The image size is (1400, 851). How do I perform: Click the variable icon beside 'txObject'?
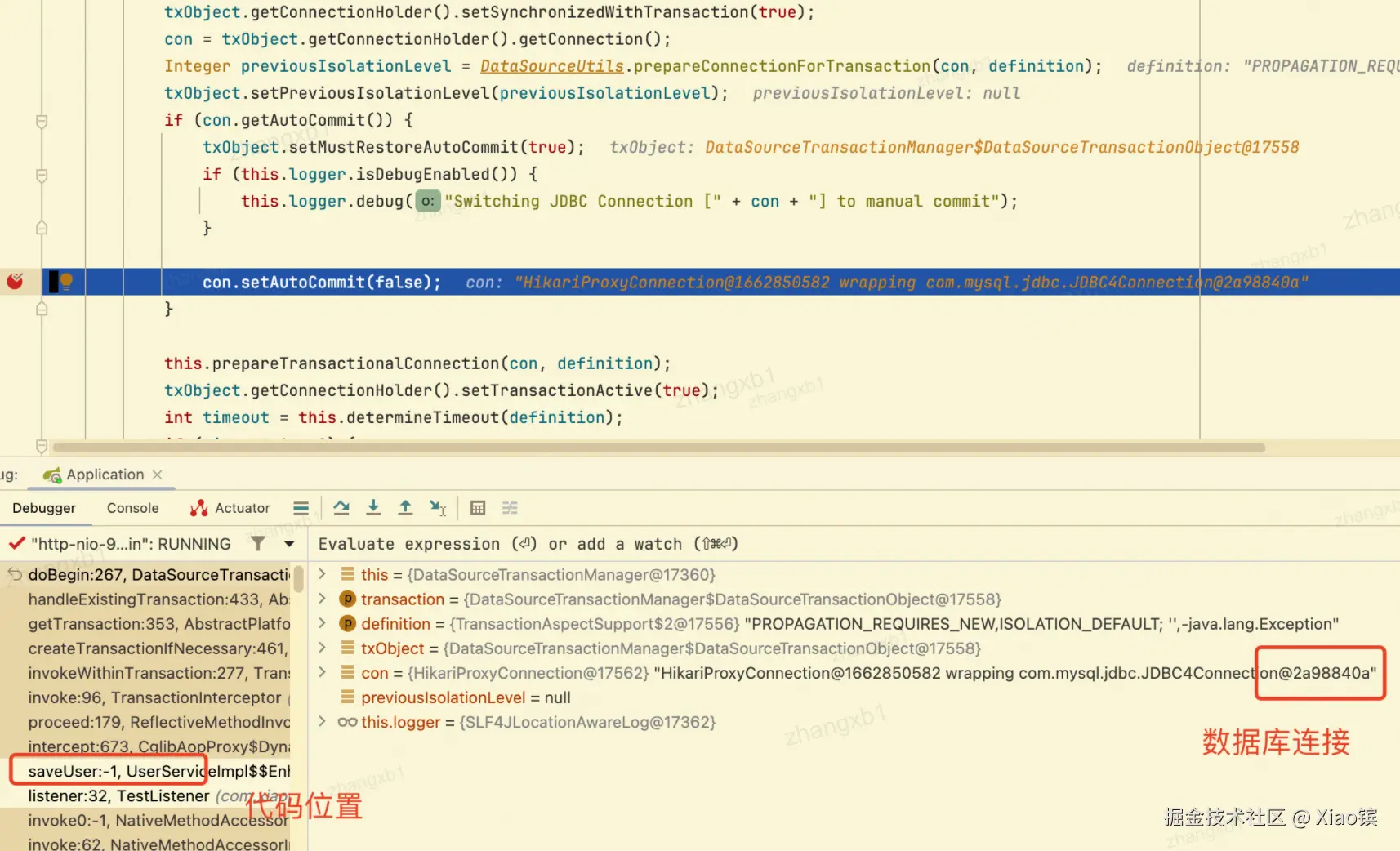348,648
